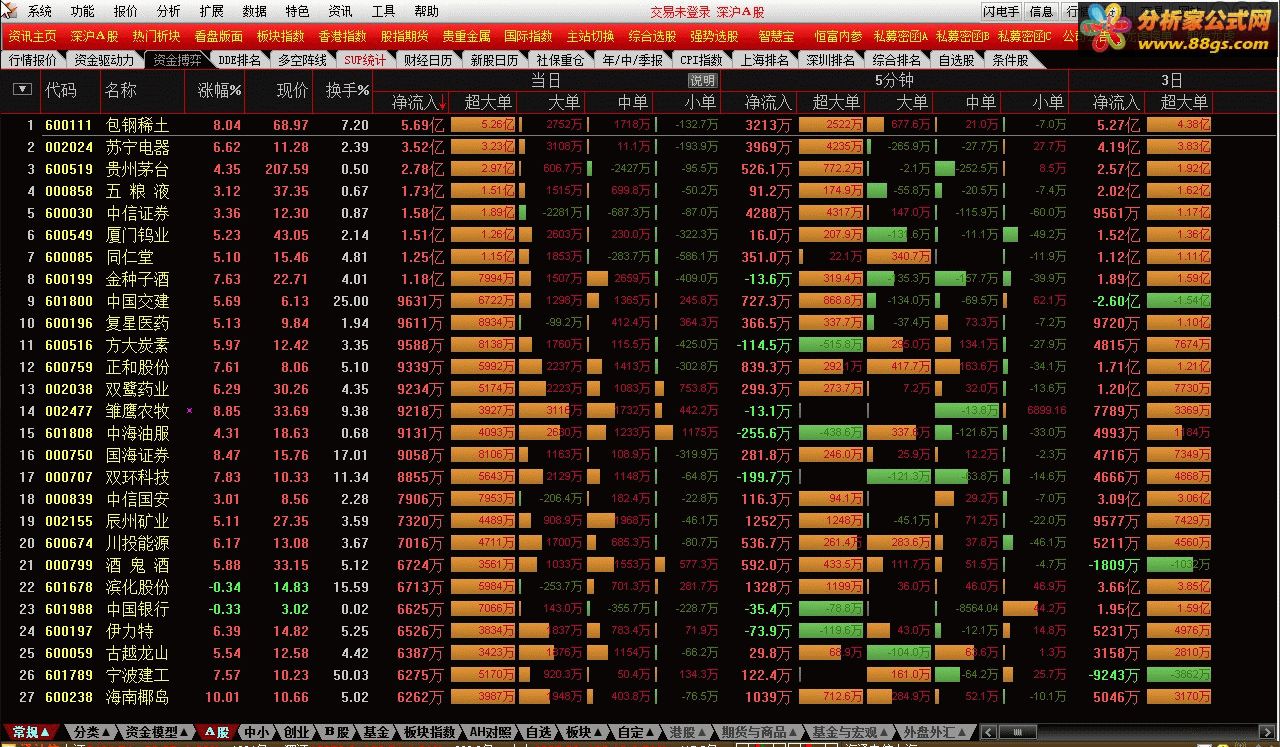Open the 扩展 menu
Viewport: 1280px width, 747px height.
click(211, 11)
